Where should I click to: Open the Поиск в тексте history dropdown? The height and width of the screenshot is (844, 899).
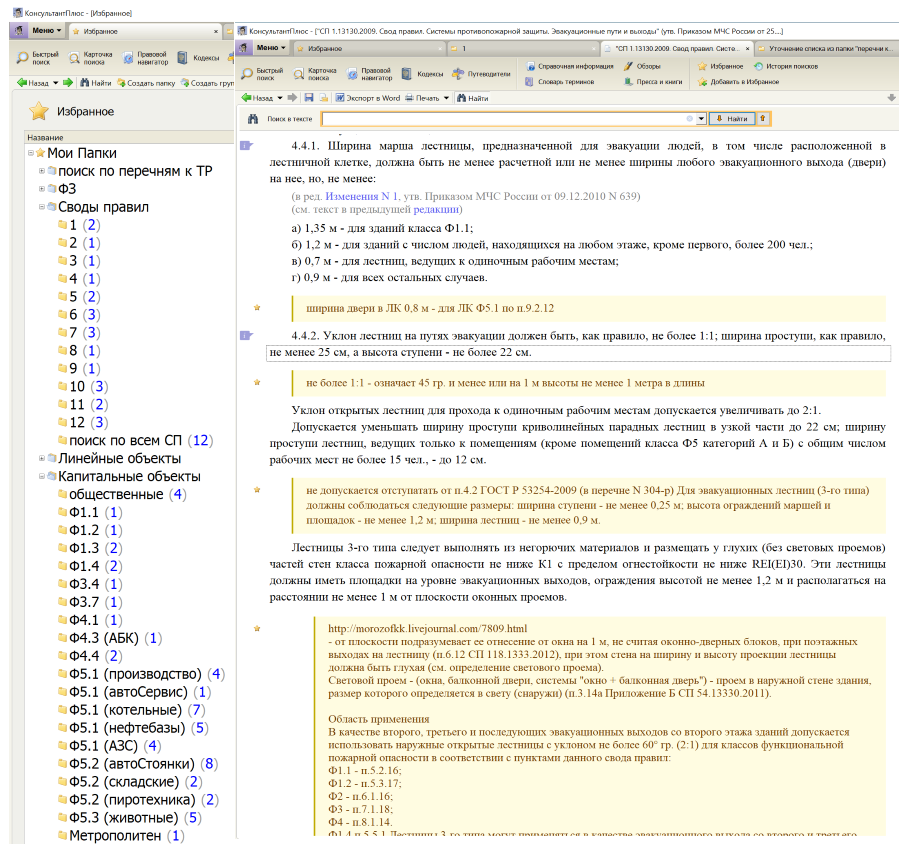[x=701, y=119]
